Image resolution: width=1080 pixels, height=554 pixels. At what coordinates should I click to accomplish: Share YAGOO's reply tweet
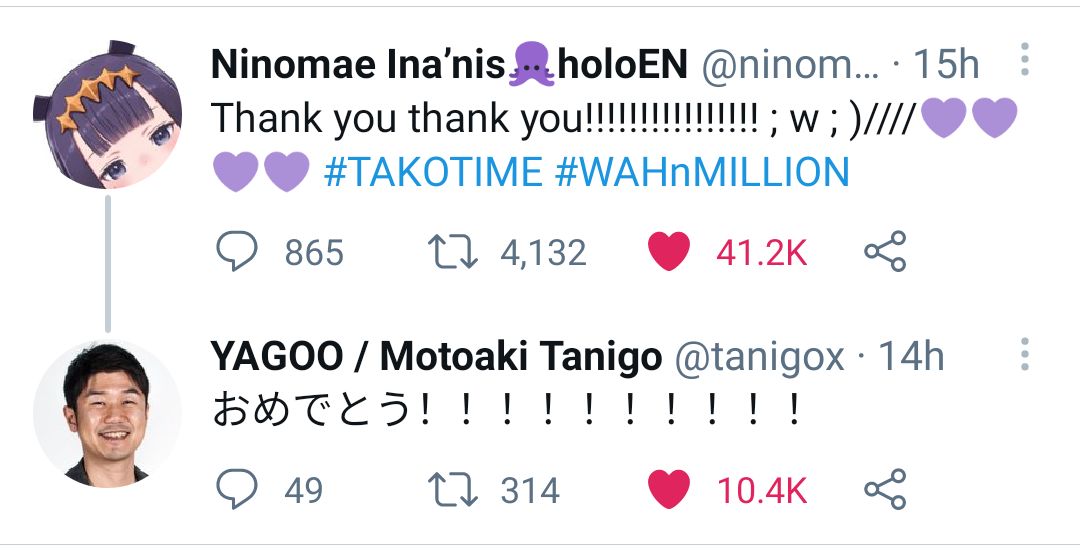coord(884,490)
